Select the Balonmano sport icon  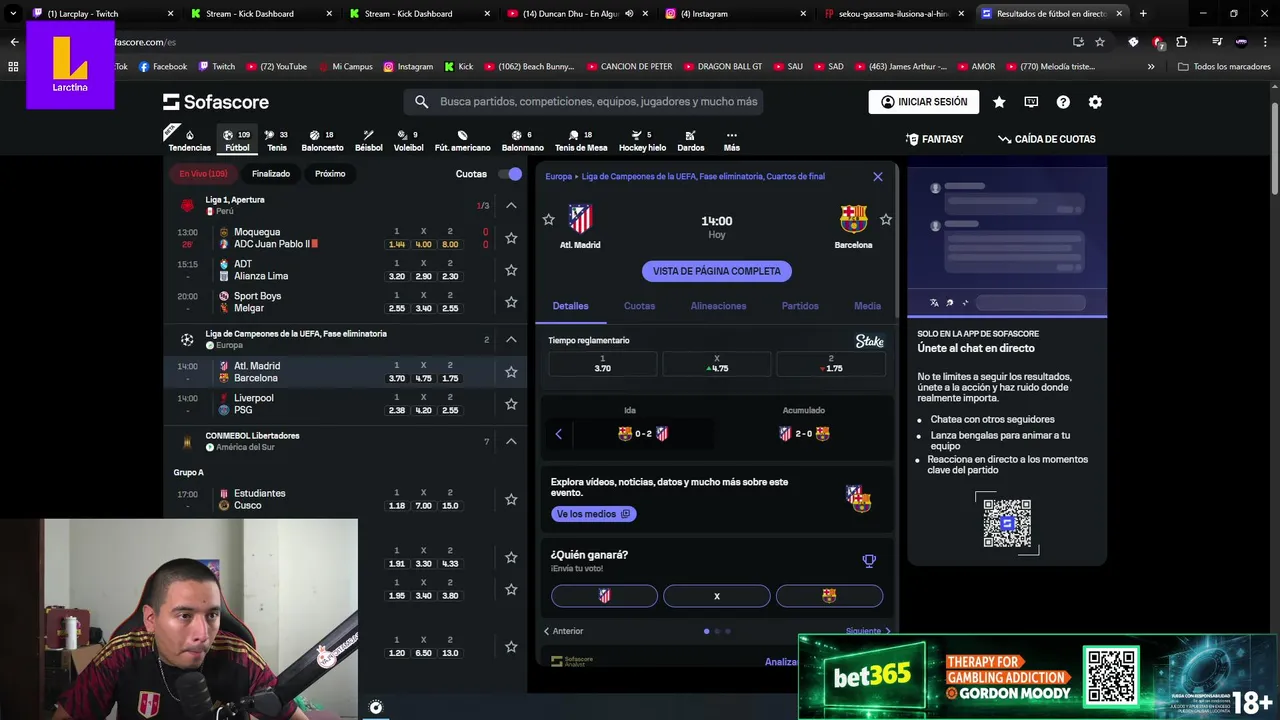[x=522, y=140]
